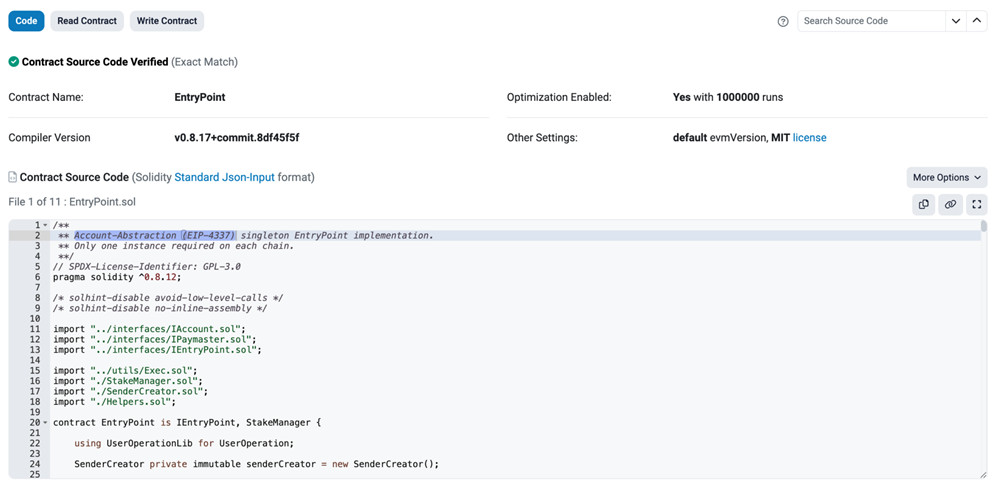Collapse the comment block at line 1
The width and height of the screenshot is (1000, 504).
click(45, 226)
